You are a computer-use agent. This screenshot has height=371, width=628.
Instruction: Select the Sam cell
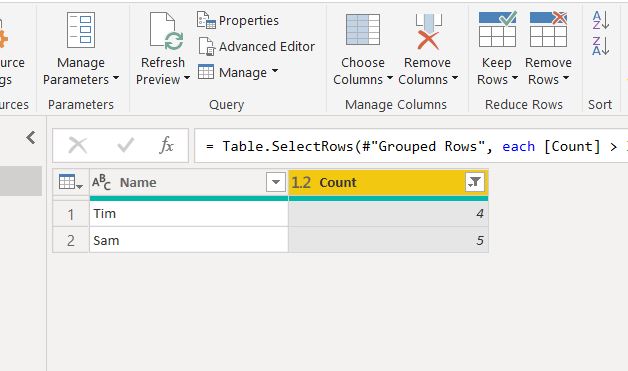tap(189, 240)
